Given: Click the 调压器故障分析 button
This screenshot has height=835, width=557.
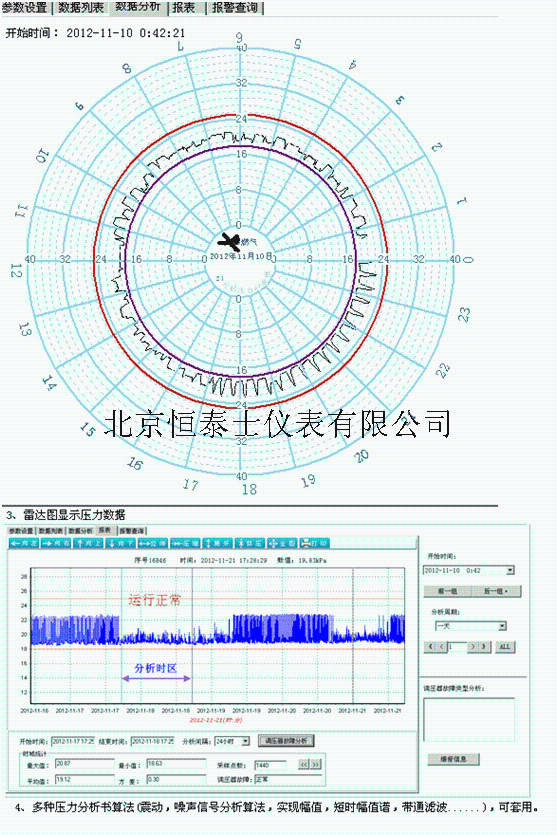Looking at the screenshot, I should (x=286, y=741).
